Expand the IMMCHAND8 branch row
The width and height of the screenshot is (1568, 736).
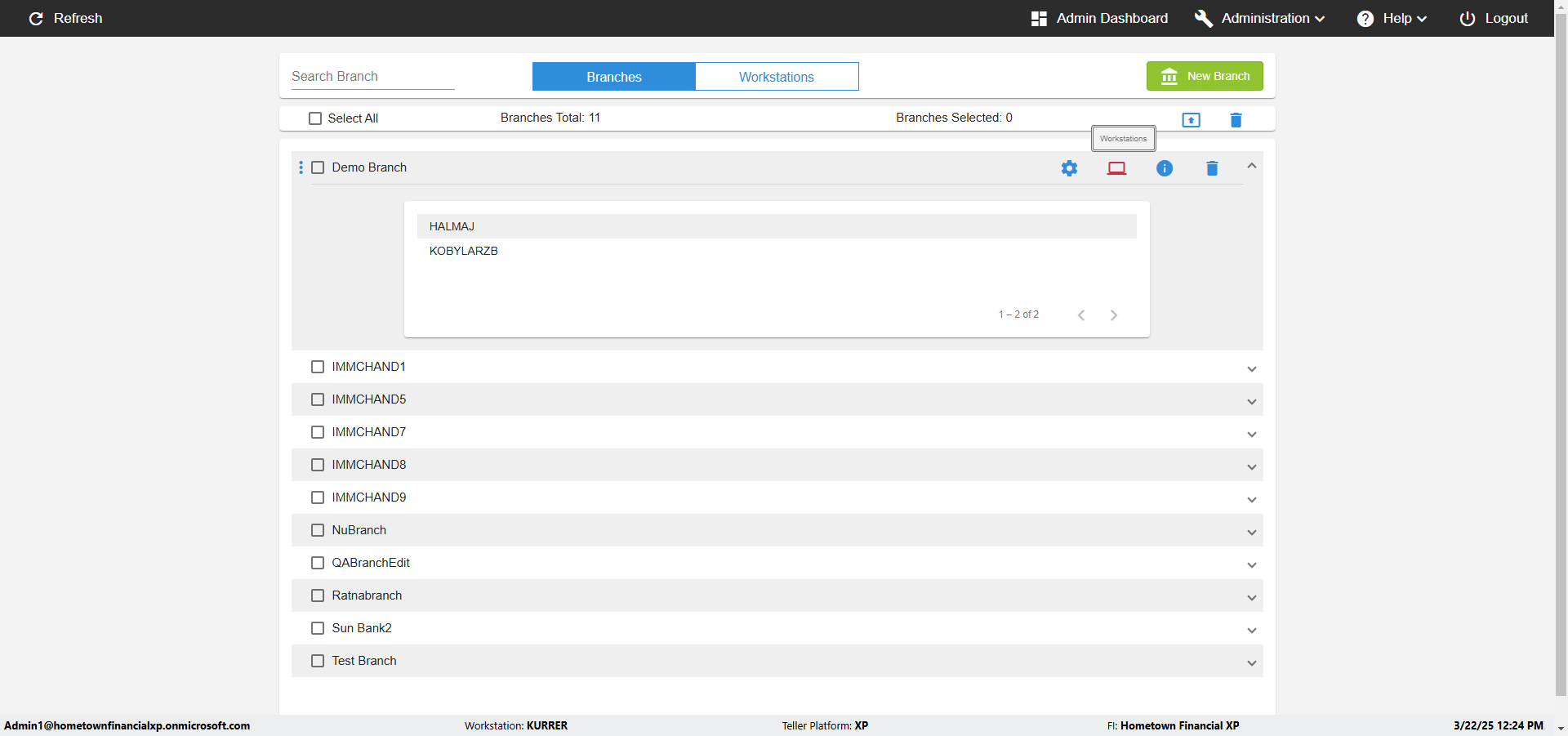(x=1252, y=466)
